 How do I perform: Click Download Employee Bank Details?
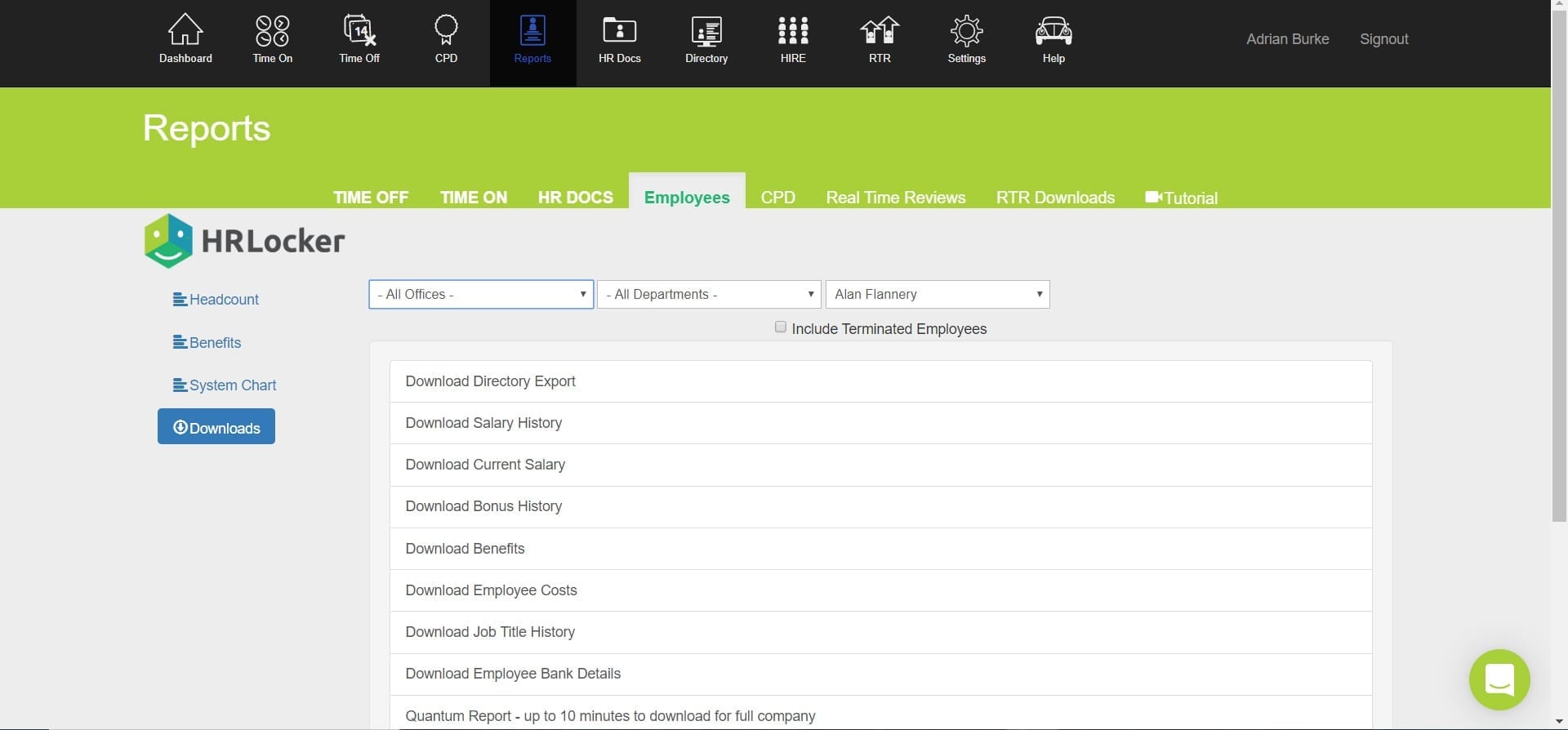coord(880,674)
